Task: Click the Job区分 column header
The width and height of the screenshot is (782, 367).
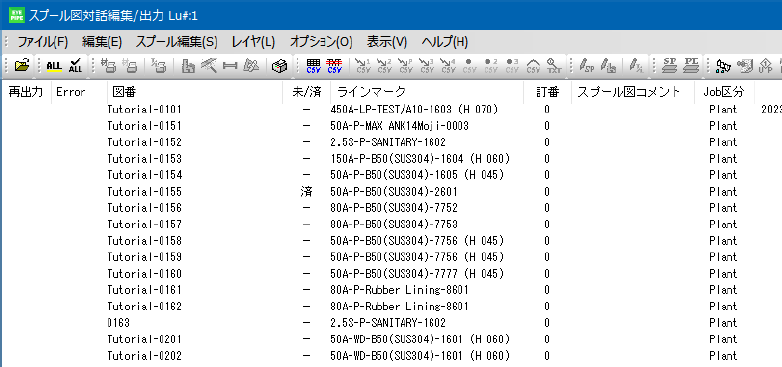Action: pyautogui.click(x=724, y=92)
